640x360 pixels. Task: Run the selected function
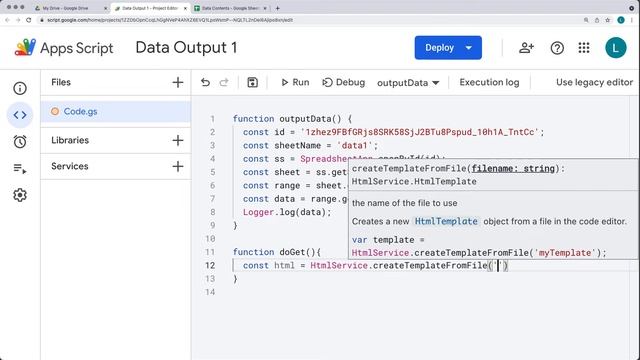click(295, 82)
